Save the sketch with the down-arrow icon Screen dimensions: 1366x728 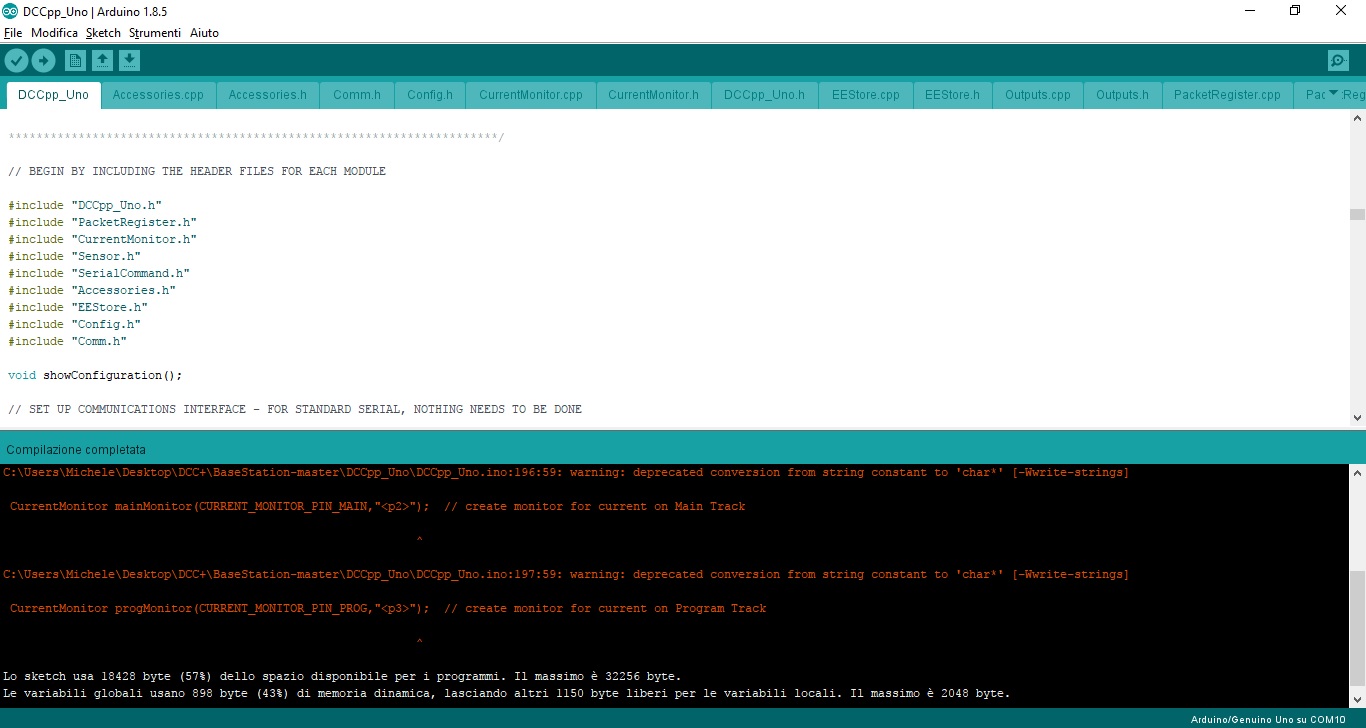129,60
